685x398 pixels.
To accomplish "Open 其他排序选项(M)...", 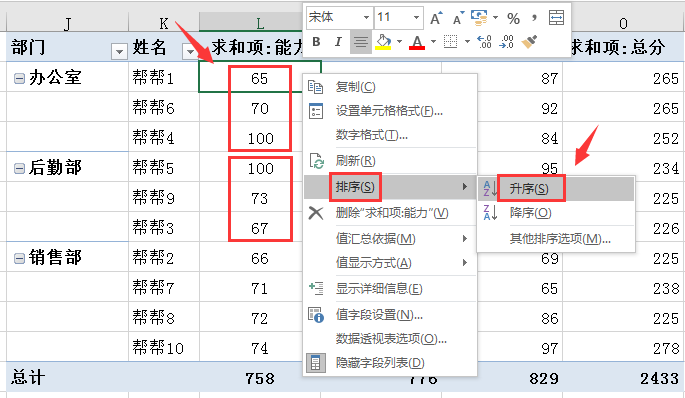I will (556, 239).
